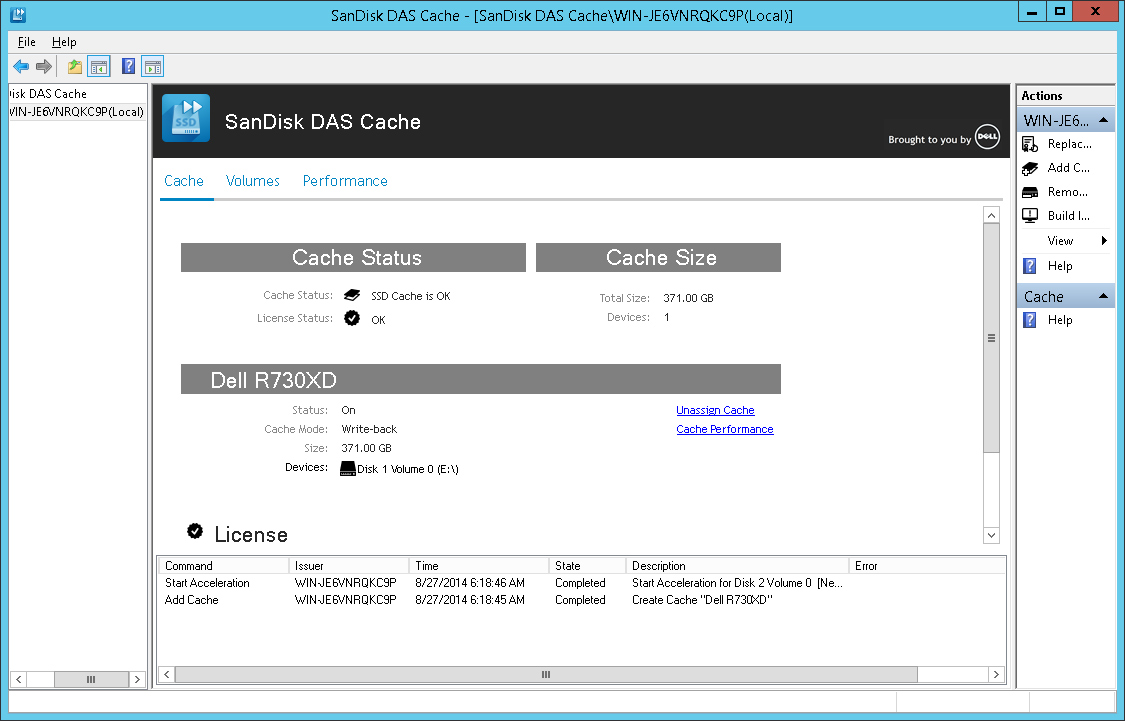Switch to the Performance tab
1125x721 pixels.
pos(345,181)
